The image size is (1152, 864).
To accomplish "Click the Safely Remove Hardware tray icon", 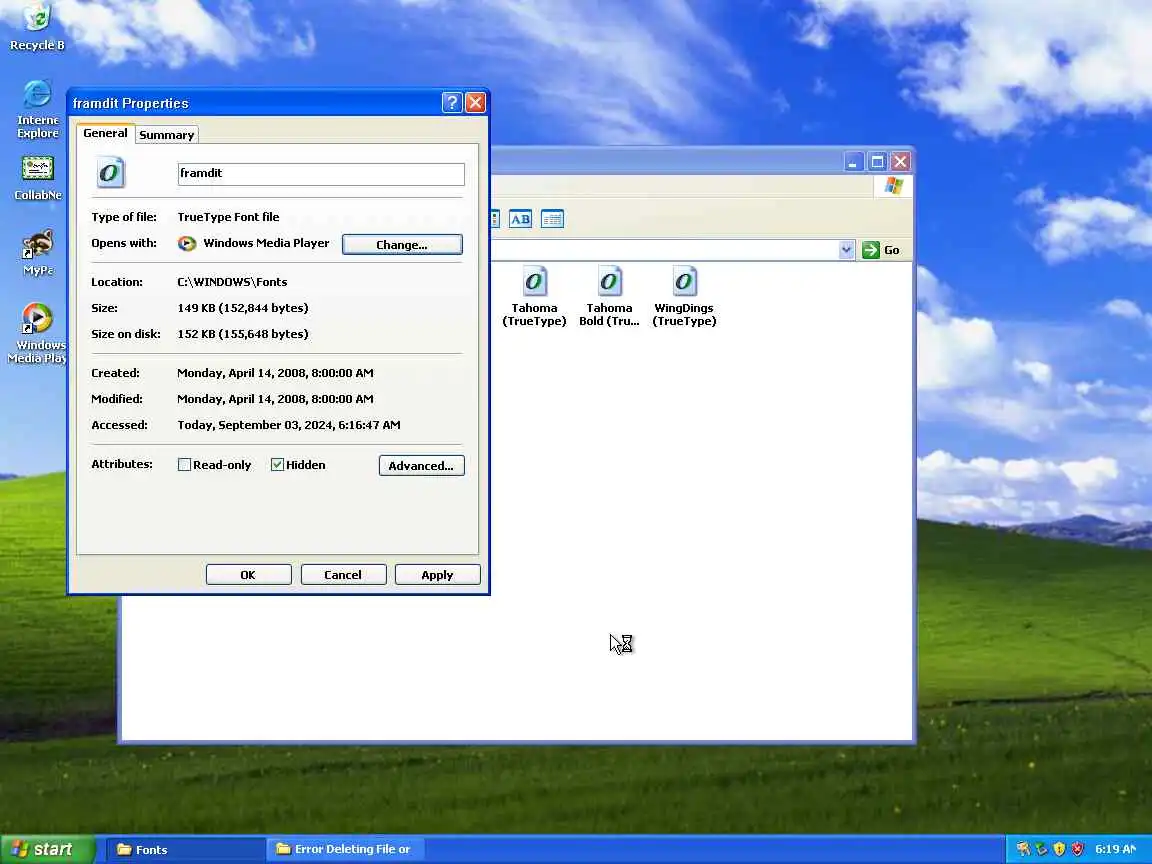I will 1041,849.
